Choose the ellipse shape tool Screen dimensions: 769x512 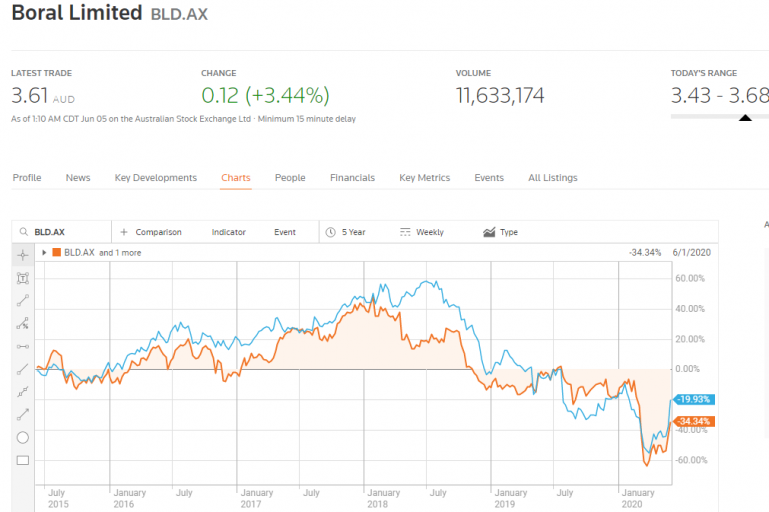tap(23, 437)
